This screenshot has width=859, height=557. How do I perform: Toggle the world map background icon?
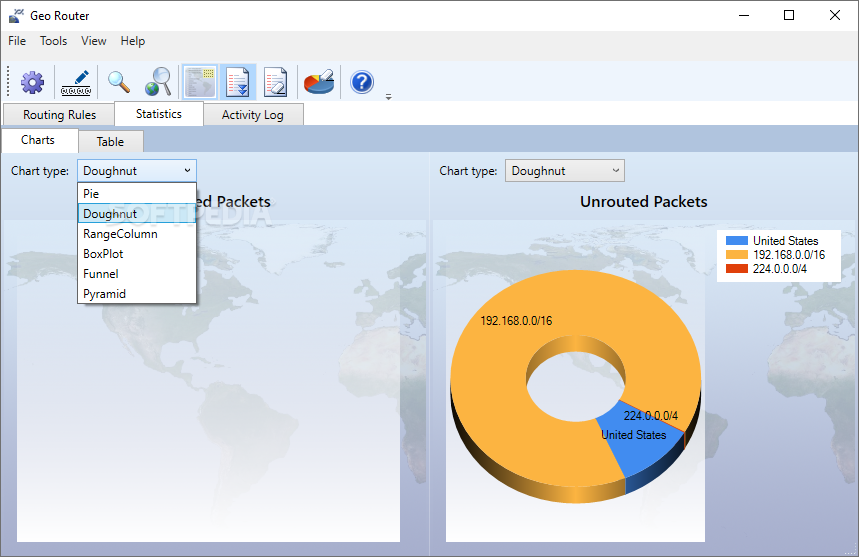(x=200, y=83)
